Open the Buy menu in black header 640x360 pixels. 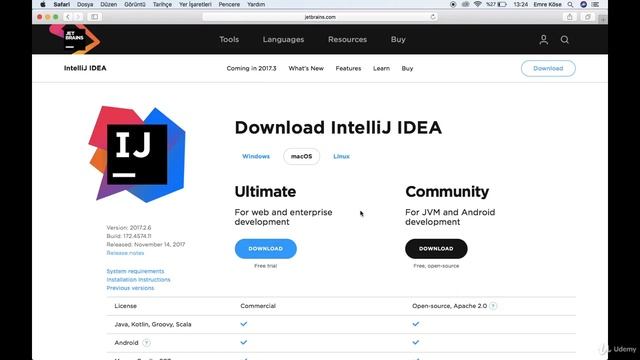coord(398,40)
